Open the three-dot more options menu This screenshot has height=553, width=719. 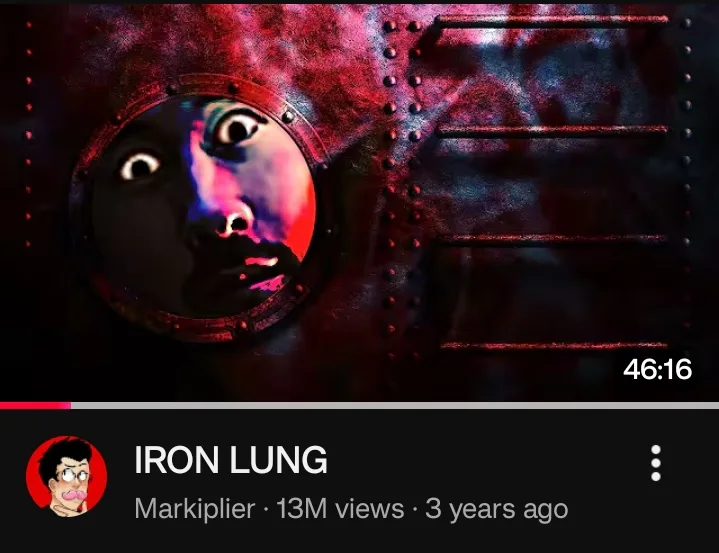coord(656,463)
